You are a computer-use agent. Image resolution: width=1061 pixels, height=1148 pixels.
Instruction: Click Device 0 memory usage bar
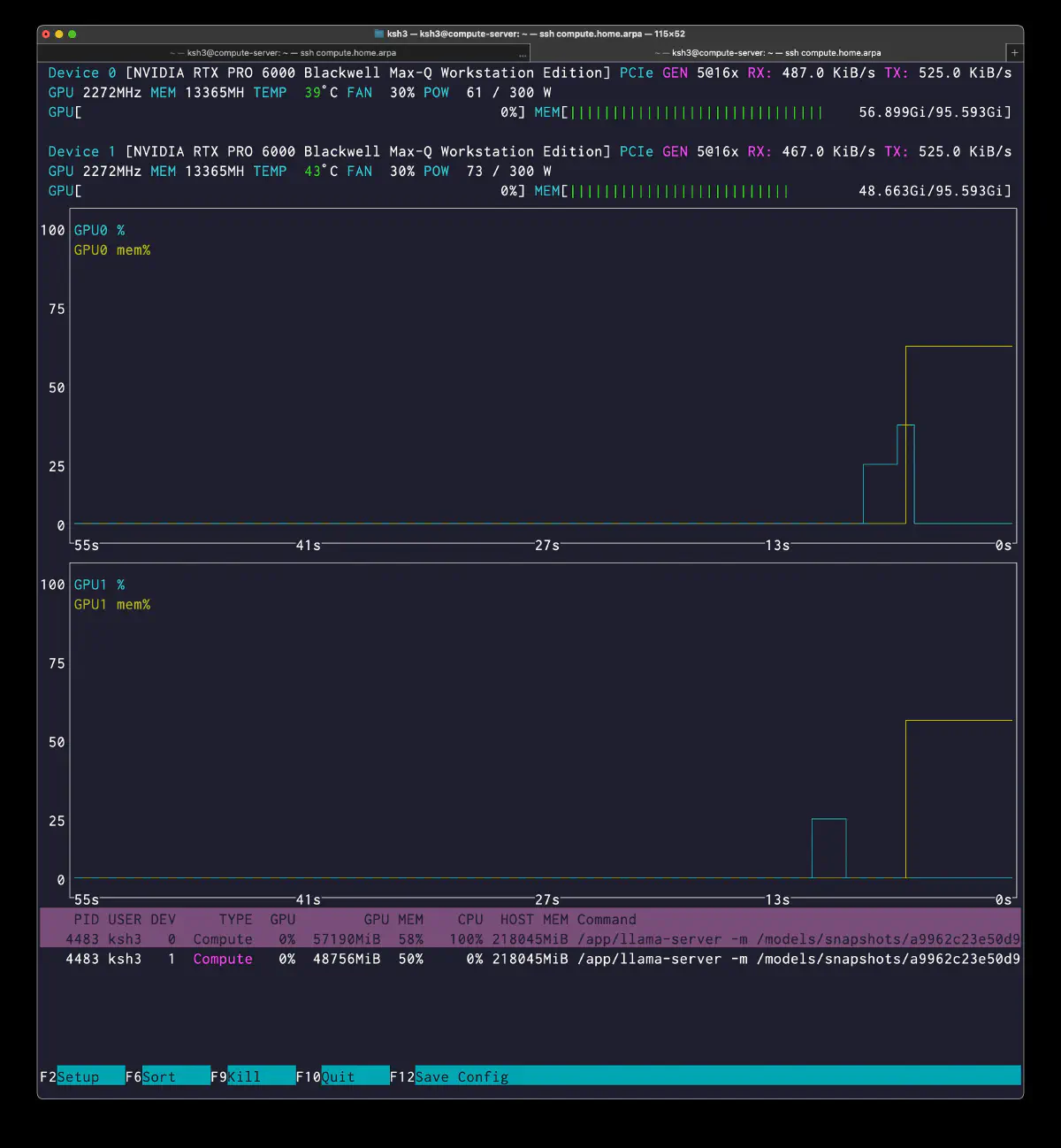tap(698, 112)
